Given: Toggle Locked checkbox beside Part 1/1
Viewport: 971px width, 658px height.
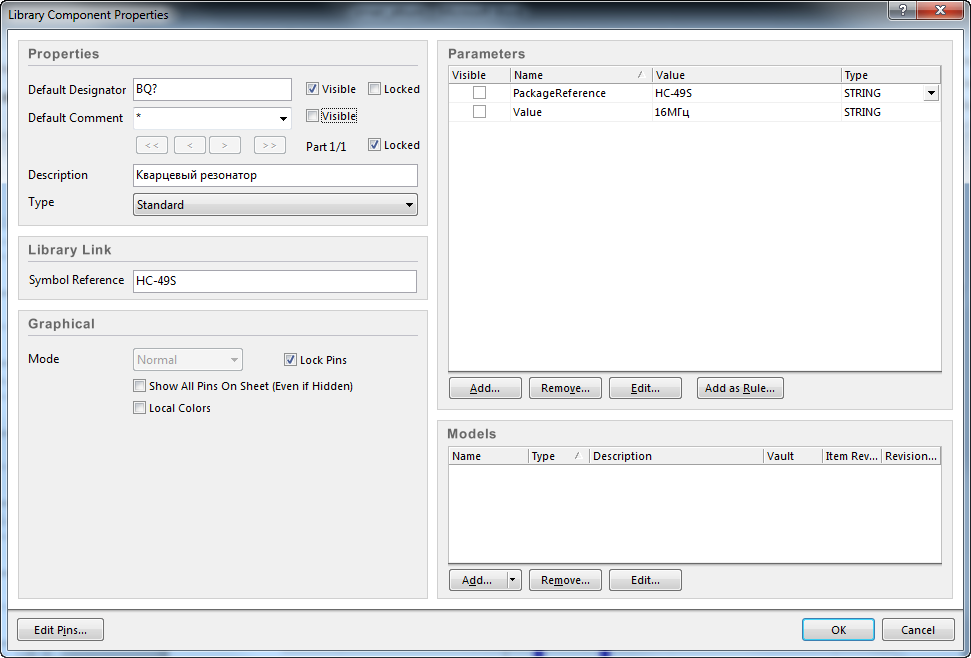Looking at the screenshot, I should tap(374, 145).
